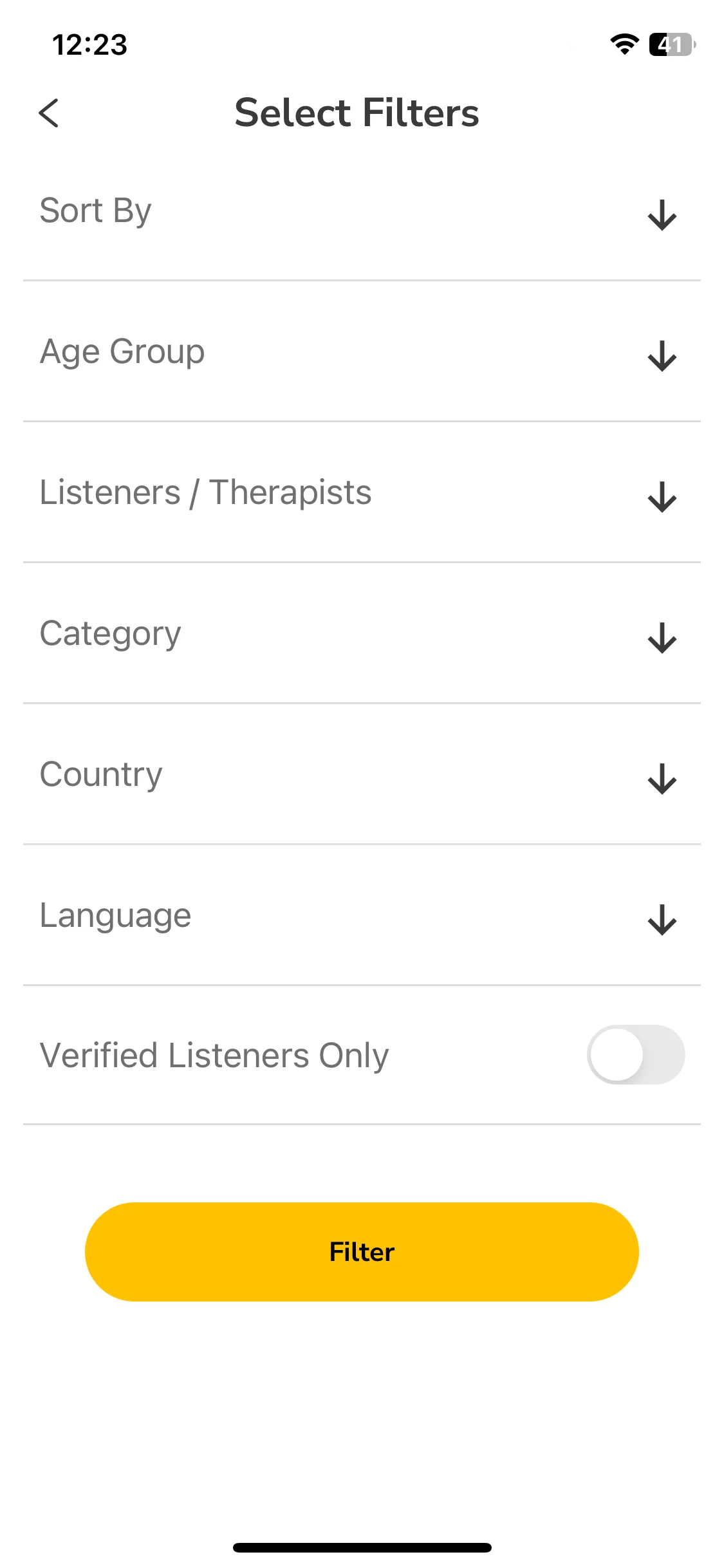Expand the Sort By filter row
This screenshot has width=724, height=1568.
(362, 211)
